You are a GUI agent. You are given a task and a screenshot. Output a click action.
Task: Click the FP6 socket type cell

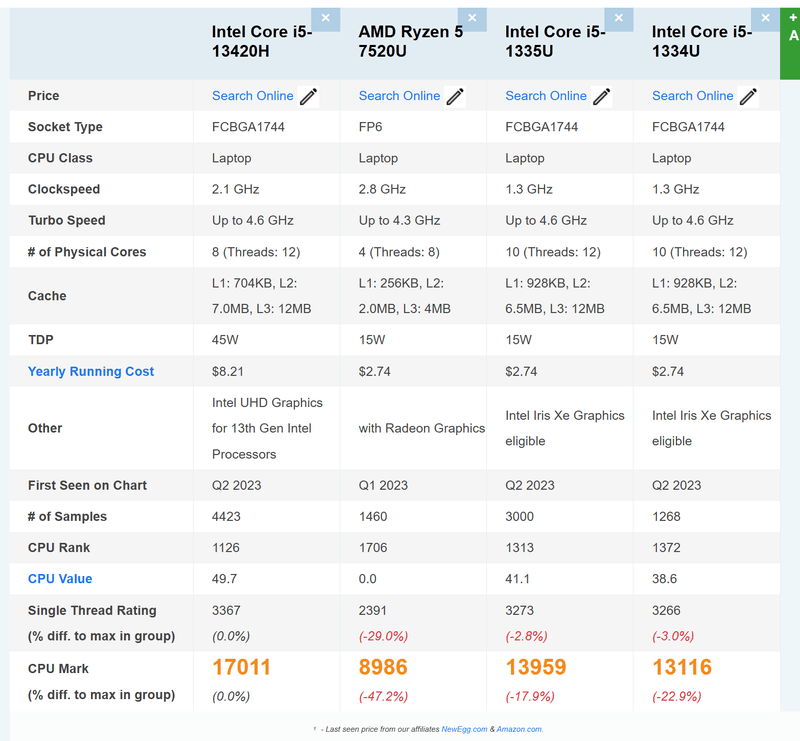click(x=370, y=127)
